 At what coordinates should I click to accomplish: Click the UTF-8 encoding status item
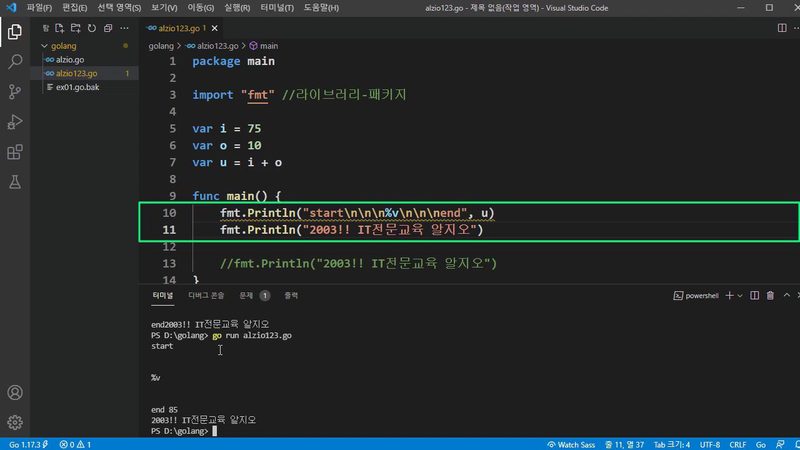coord(710,444)
